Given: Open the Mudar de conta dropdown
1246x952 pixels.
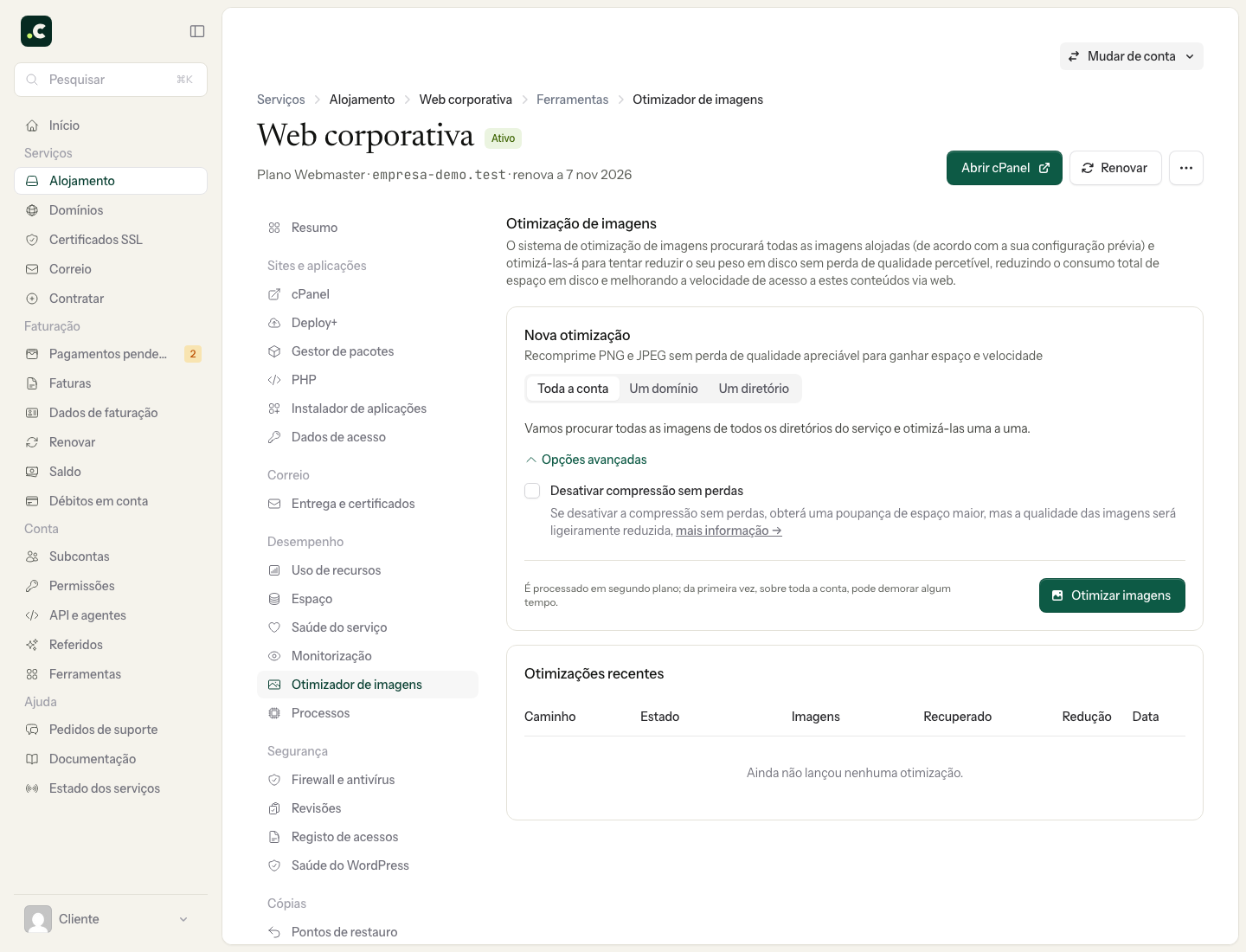Looking at the screenshot, I should tap(1132, 56).
